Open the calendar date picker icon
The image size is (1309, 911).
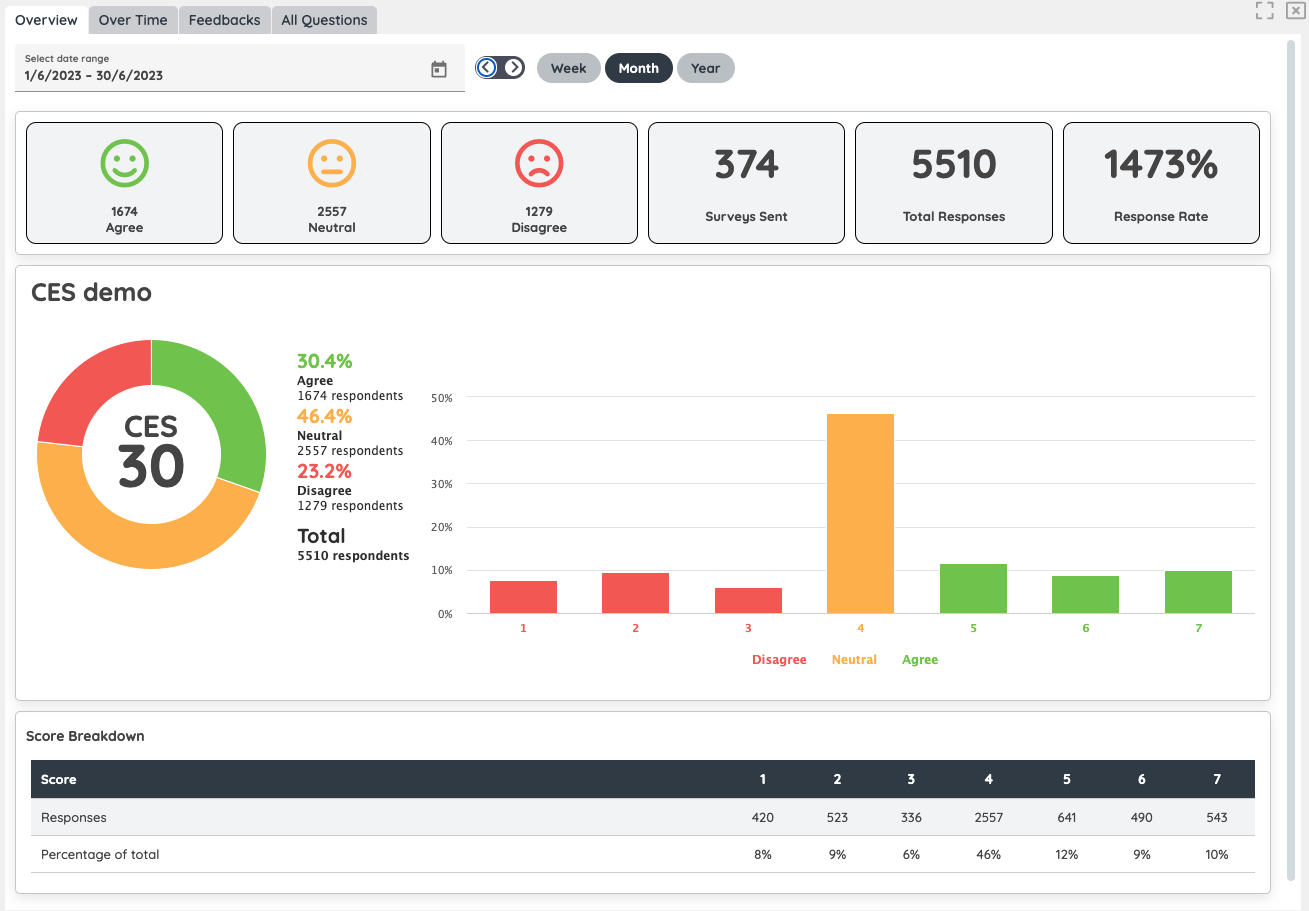pos(438,69)
